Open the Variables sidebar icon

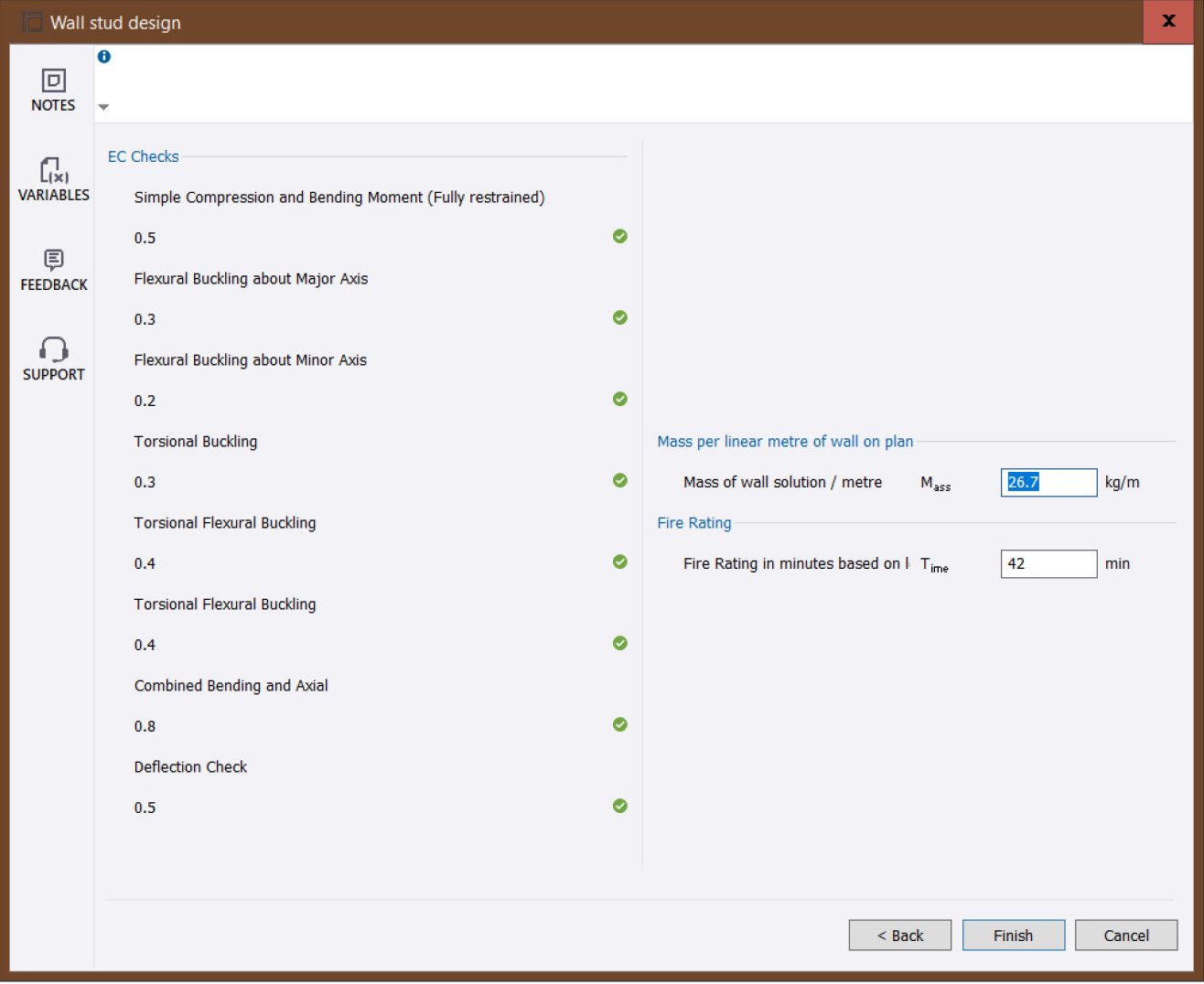(53, 171)
